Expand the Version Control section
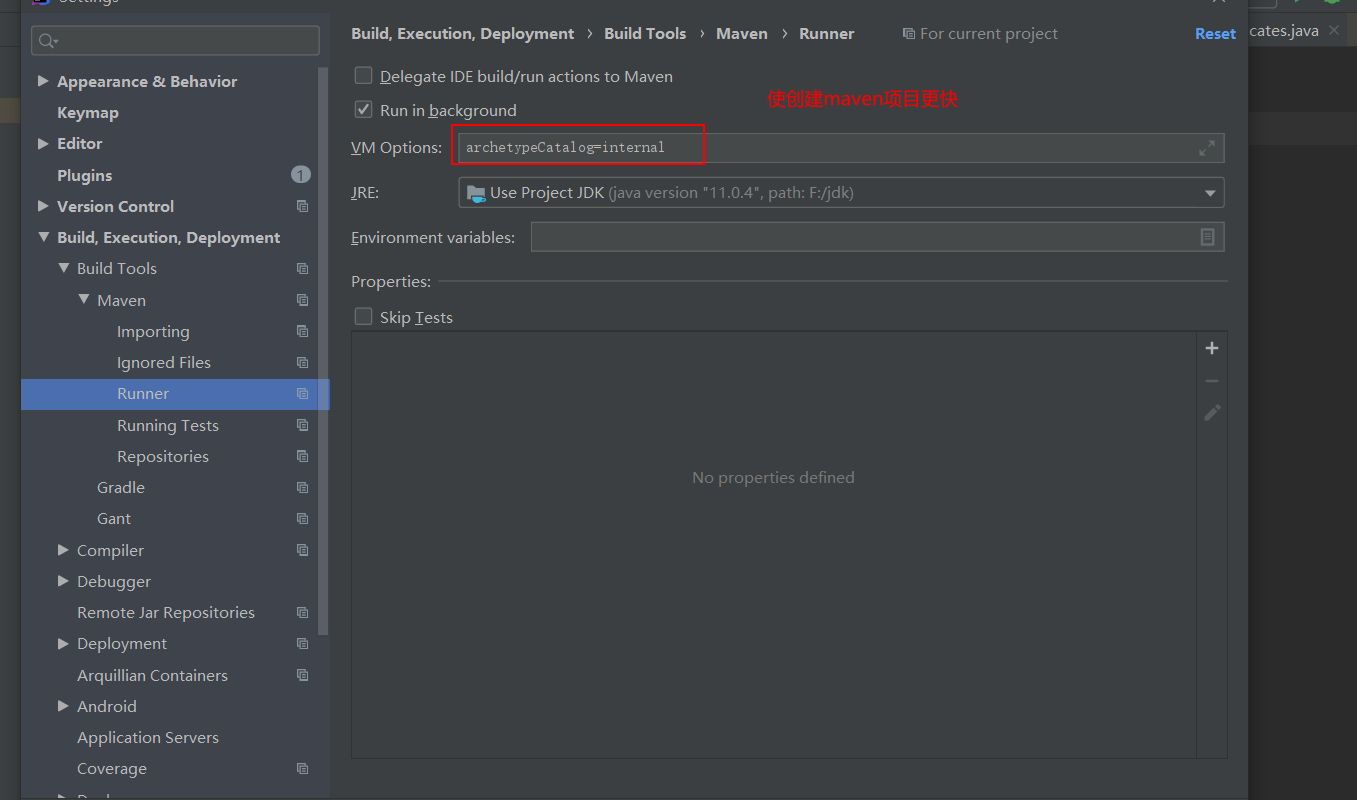 [43, 206]
